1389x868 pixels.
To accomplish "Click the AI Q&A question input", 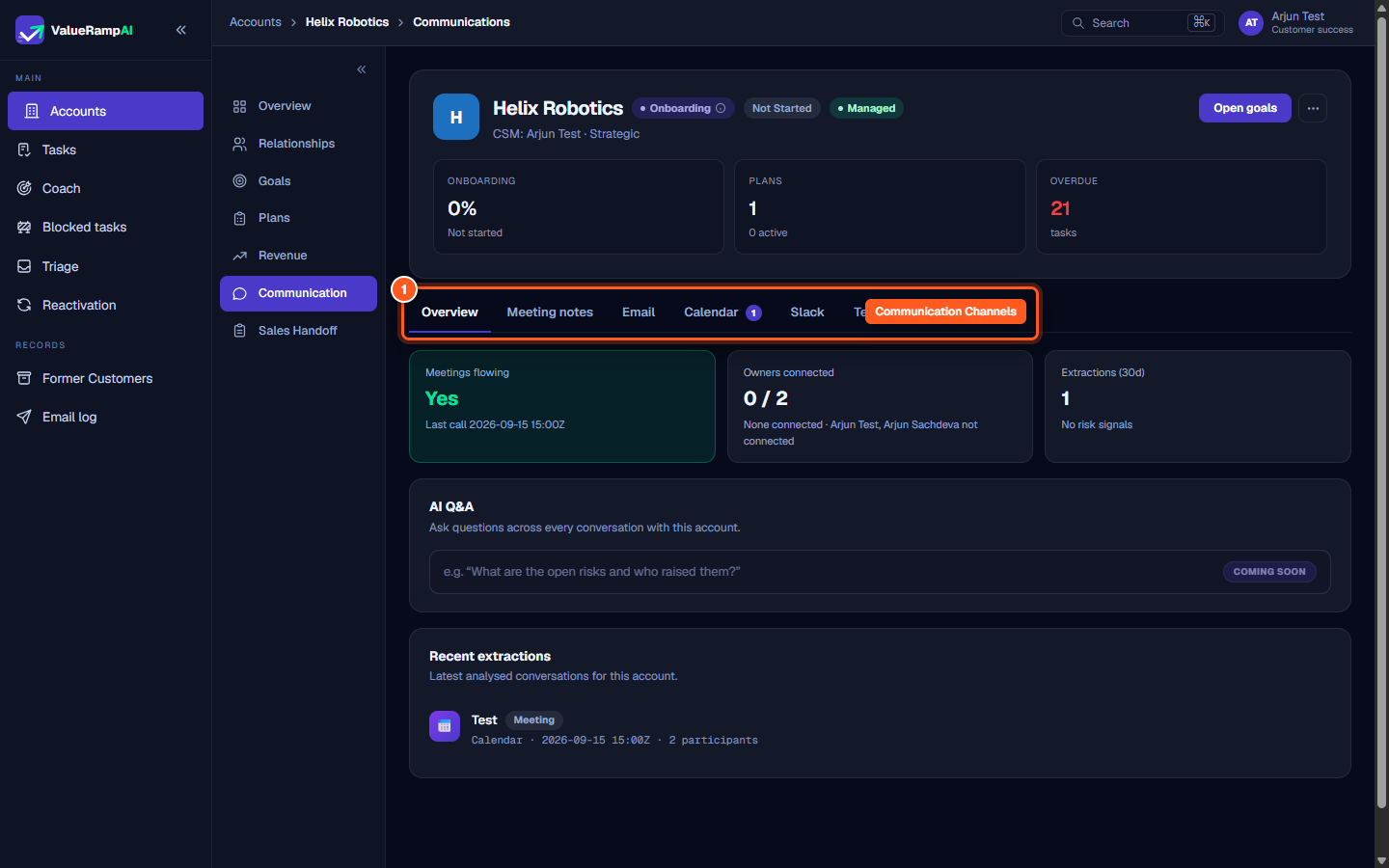I will point(880,572).
